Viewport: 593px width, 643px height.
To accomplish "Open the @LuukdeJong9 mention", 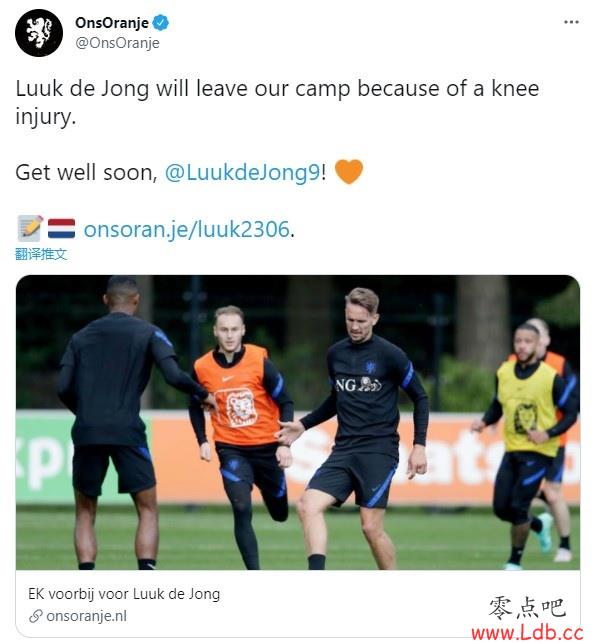I will click(x=242, y=172).
